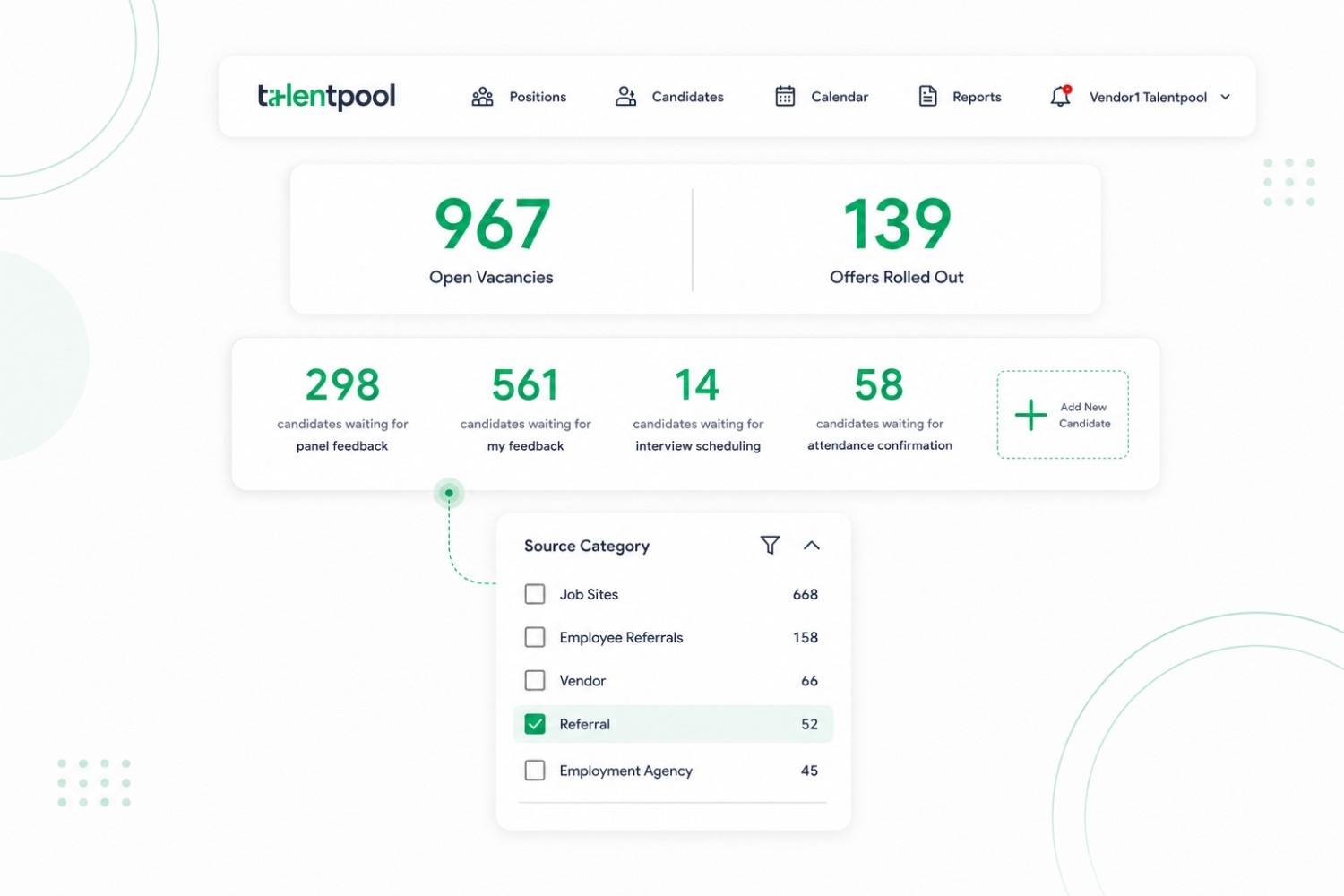Go to Calendar menu item
Image resolution: width=1344 pixels, height=896 pixels.
point(840,97)
